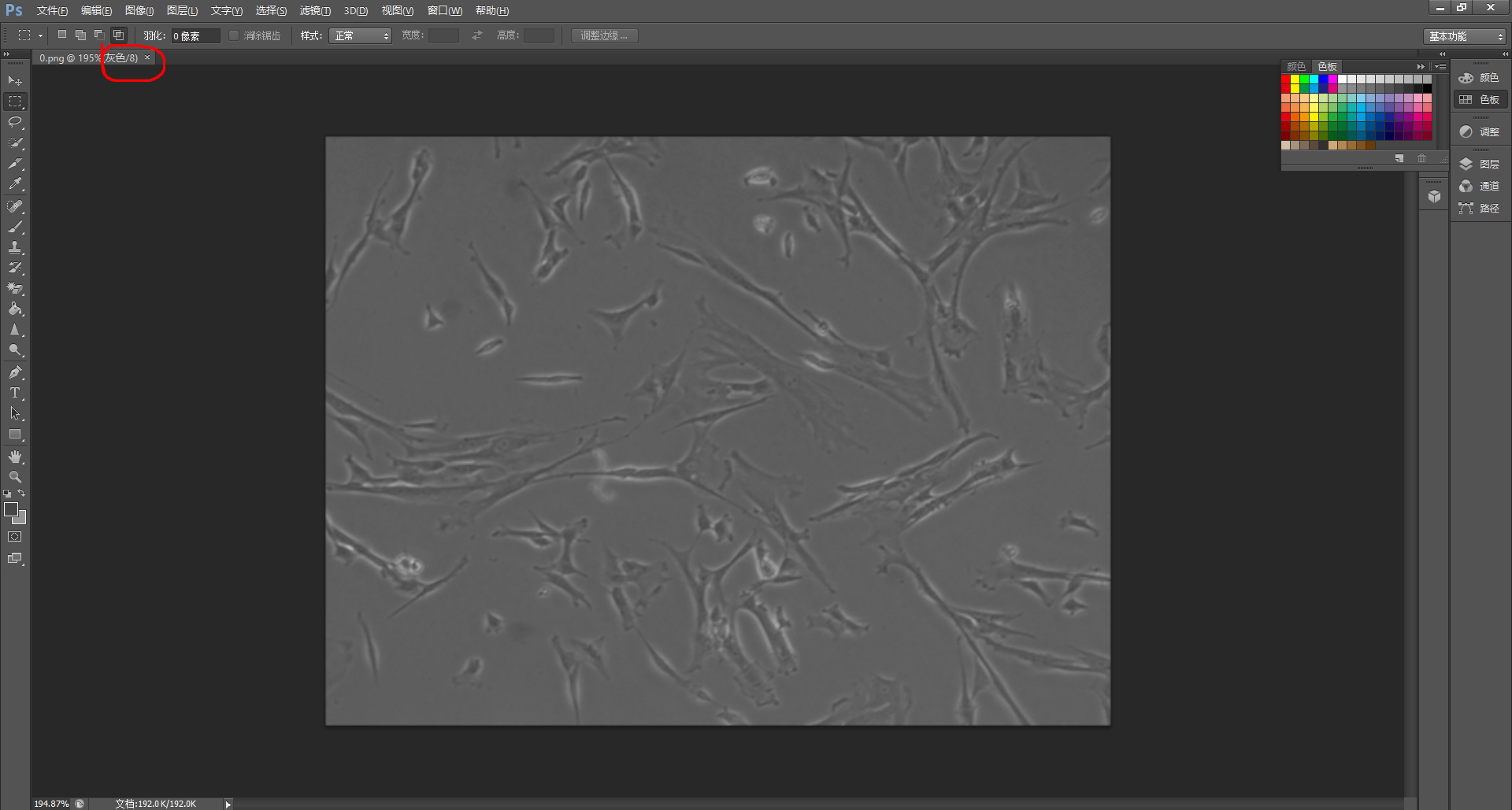This screenshot has height=810, width=1512.
Task: Select the Lasso tool
Action: [x=14, y=122]
